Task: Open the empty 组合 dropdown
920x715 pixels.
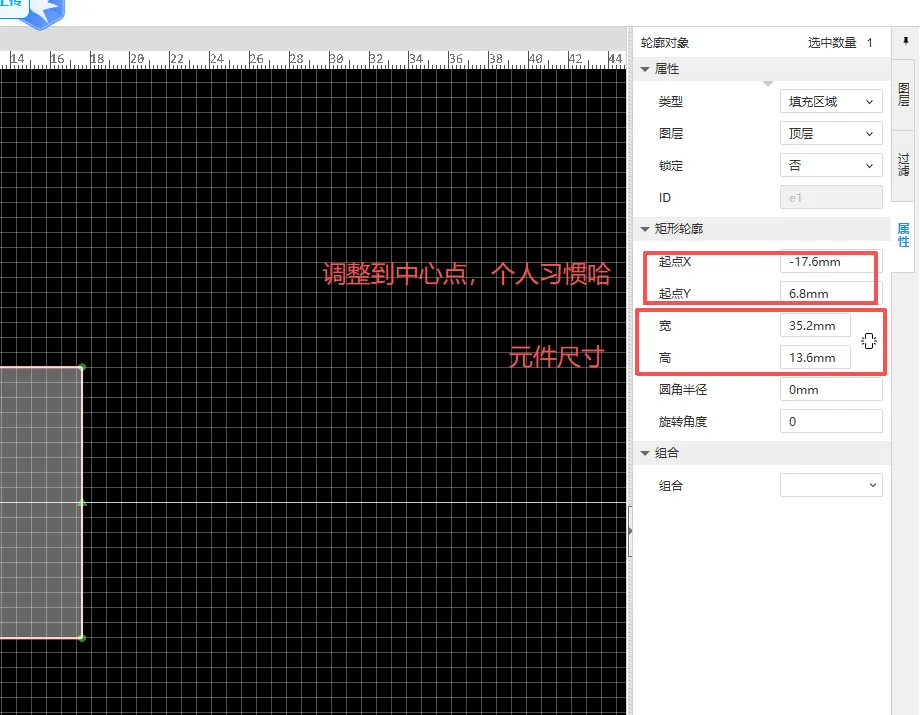Action: (x=830, y=486)
